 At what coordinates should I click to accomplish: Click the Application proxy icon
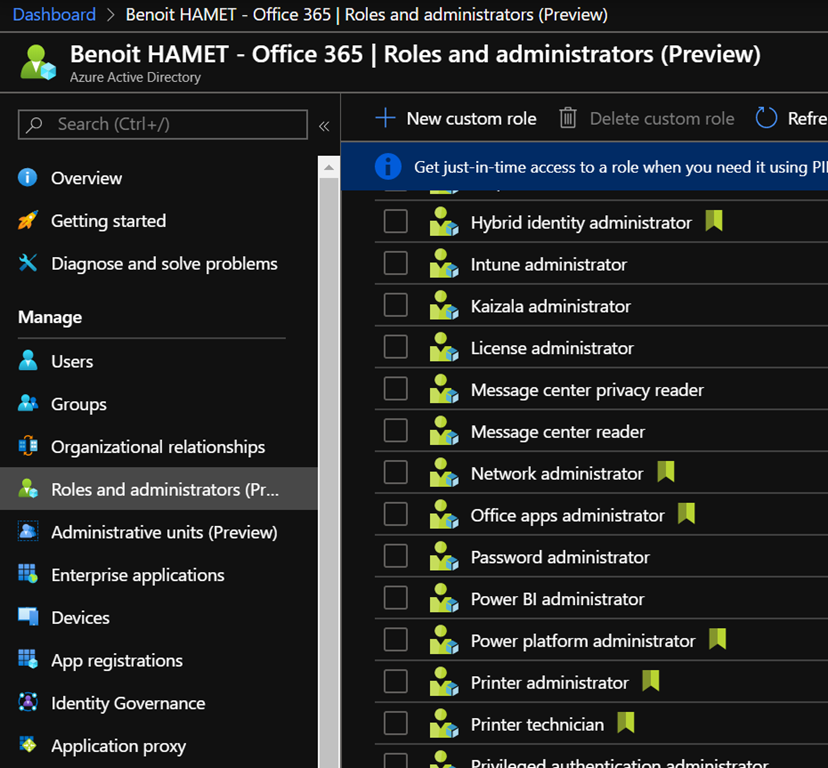(28, 746)
